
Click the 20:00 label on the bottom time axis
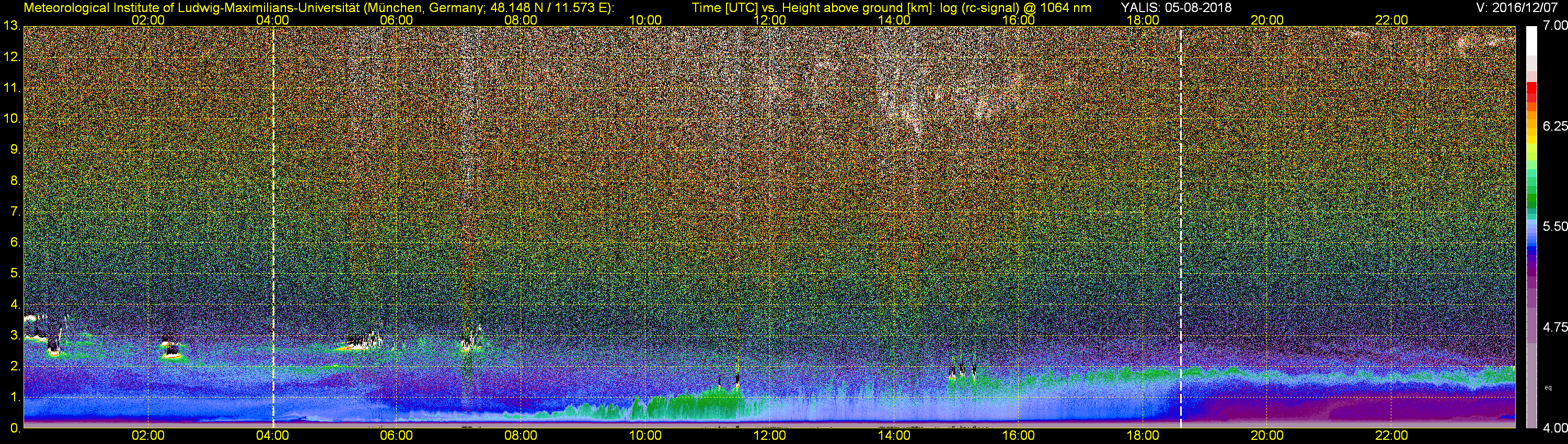click(1267, 436)
